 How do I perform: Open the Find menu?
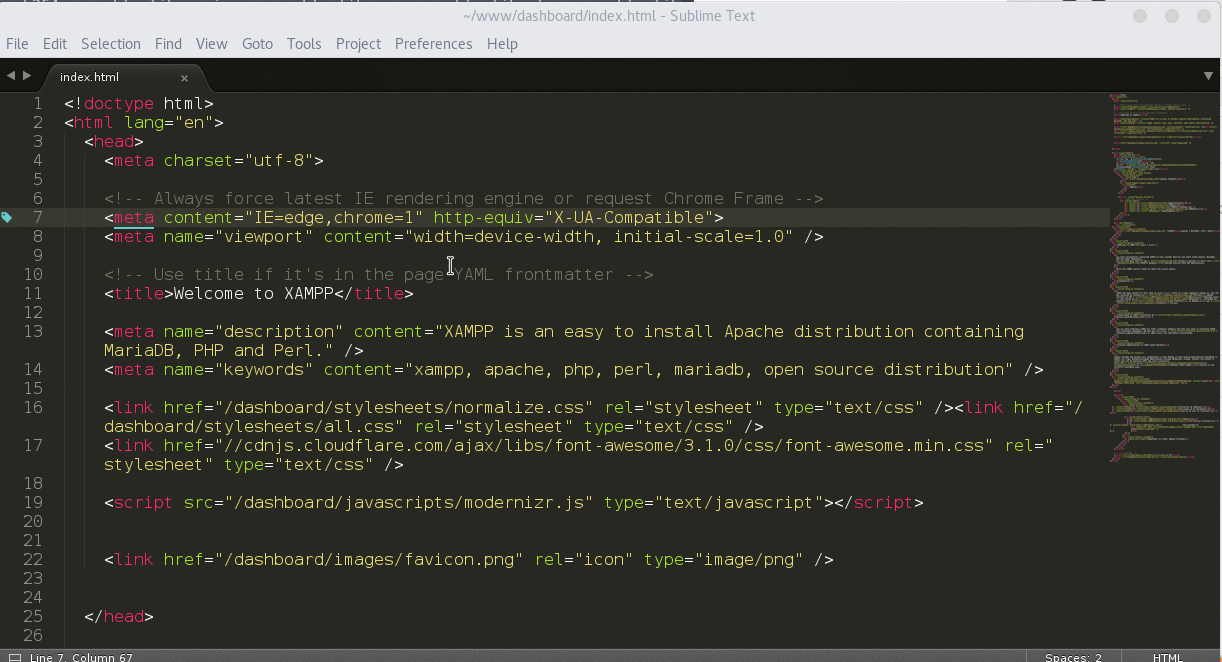click(168, 44)
